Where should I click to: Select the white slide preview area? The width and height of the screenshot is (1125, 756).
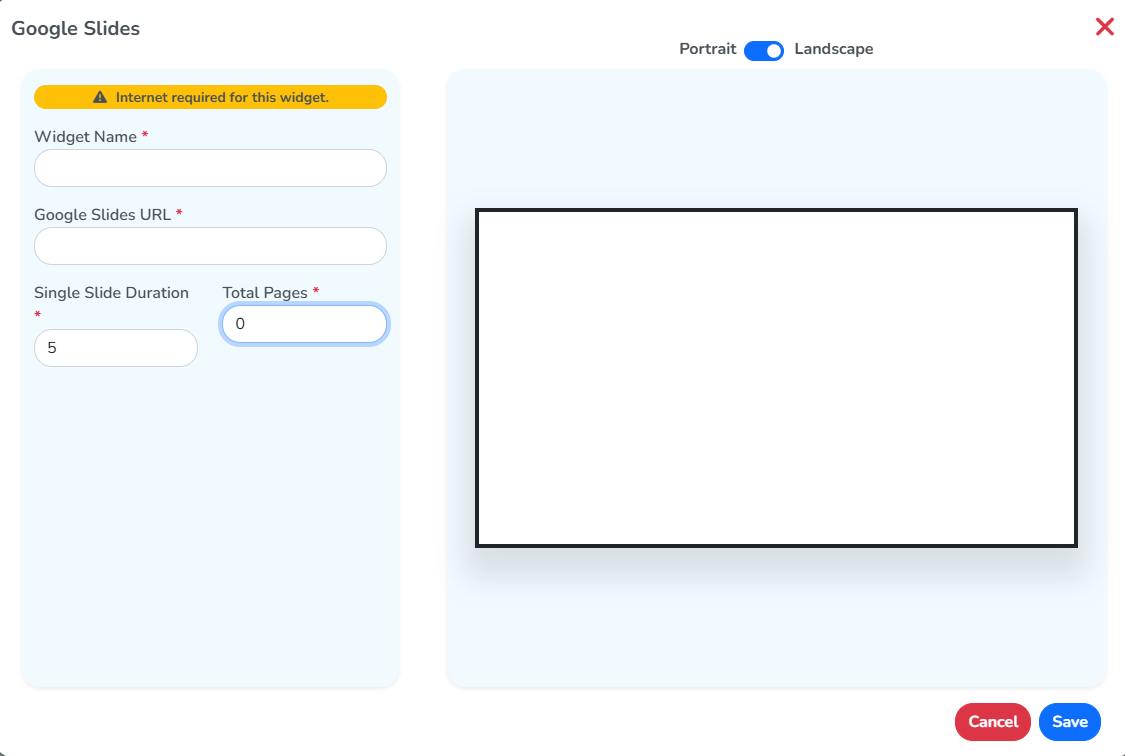point(776,378)
